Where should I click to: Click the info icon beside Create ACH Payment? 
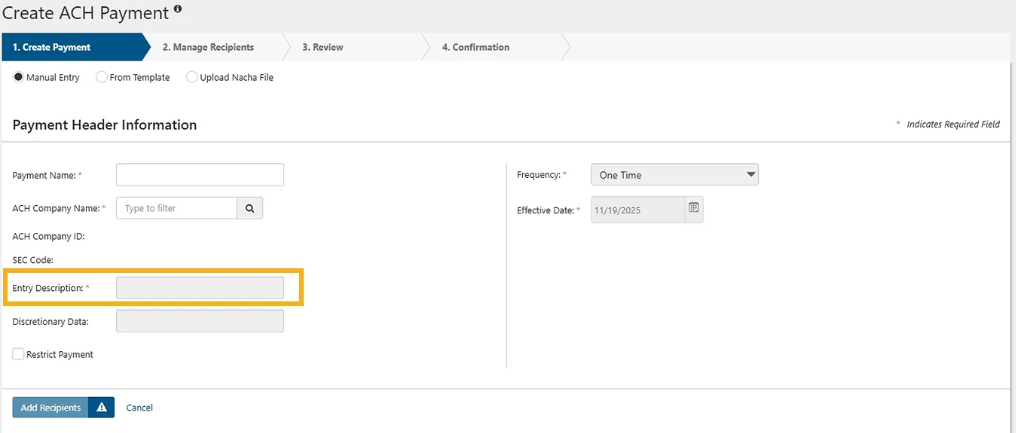[178, 9]
